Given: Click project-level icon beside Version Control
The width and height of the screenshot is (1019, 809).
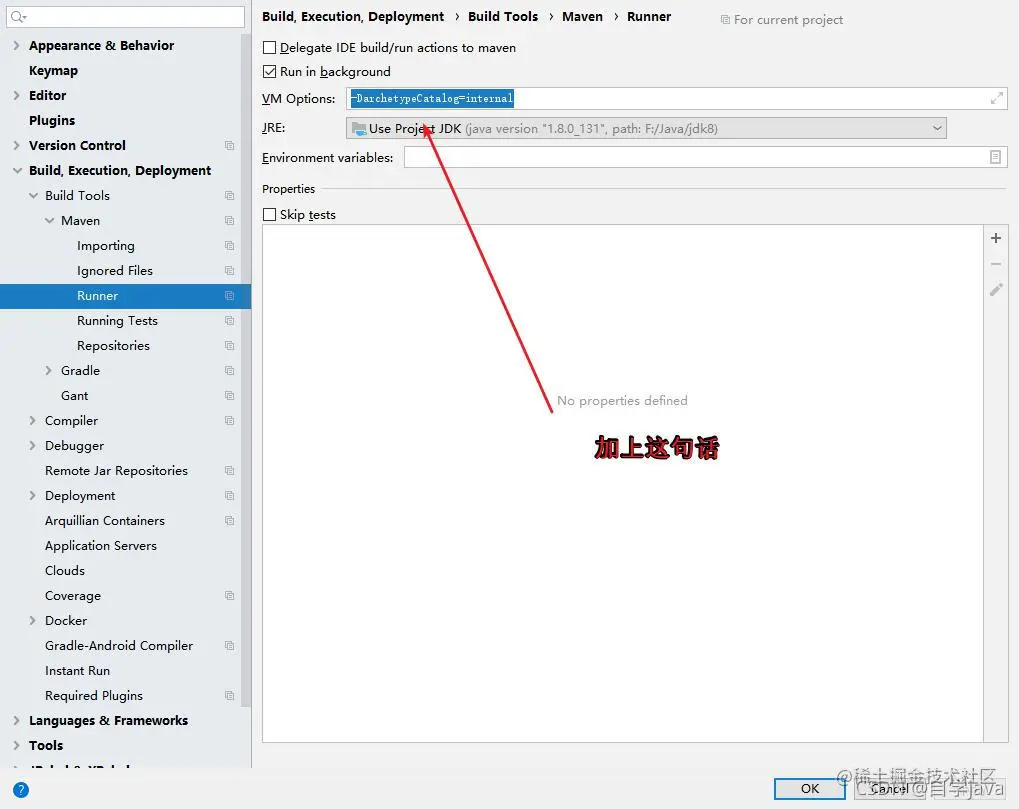Looking at the screenshot, I should [229, 146].
